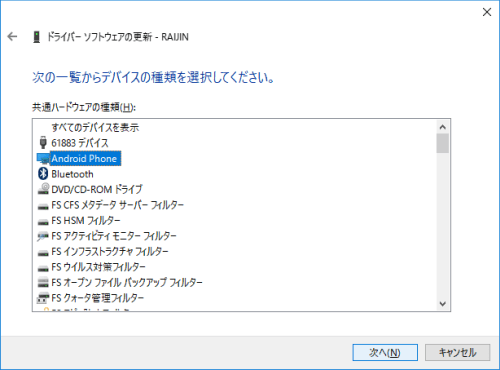Click the Android Phone monitor icon
500x370 pixels.
(43, 159)
